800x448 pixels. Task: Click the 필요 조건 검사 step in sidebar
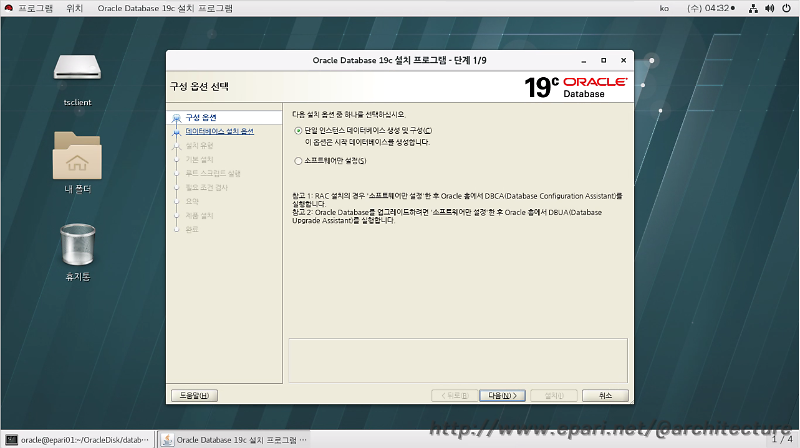pyautogui.click(x=207, y=188)
